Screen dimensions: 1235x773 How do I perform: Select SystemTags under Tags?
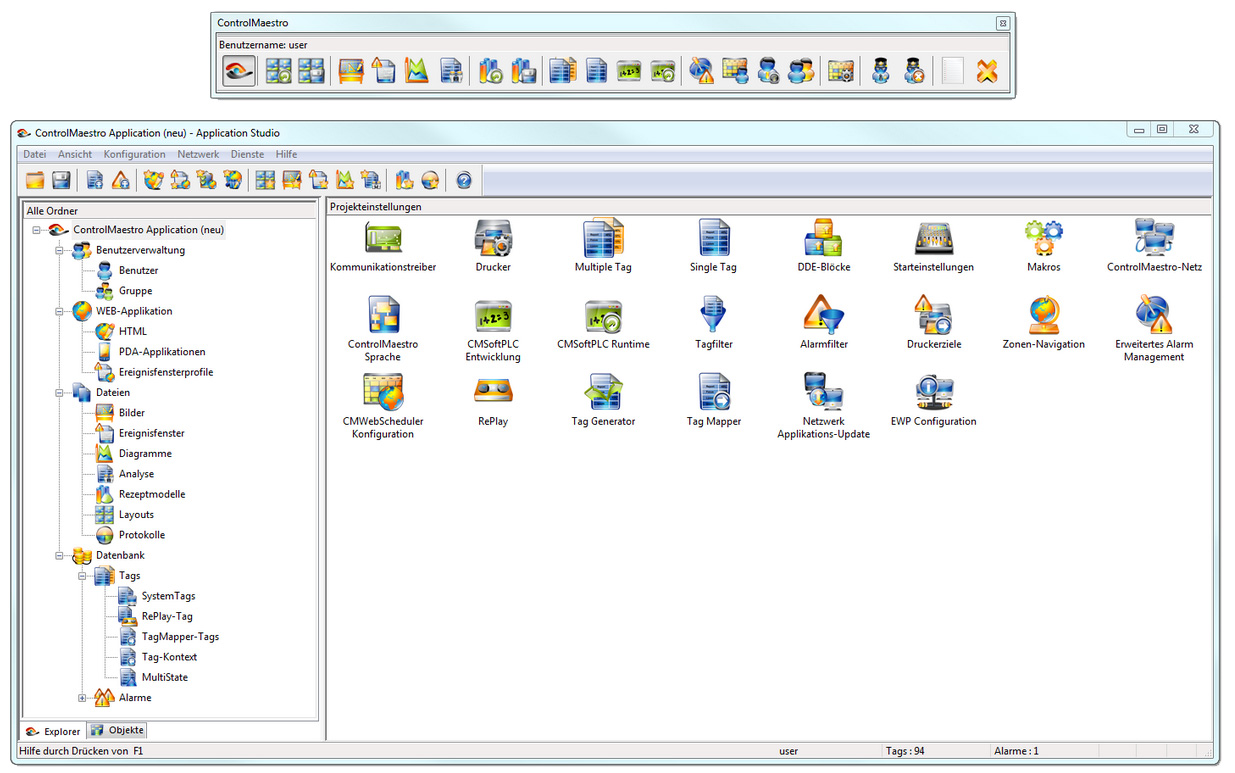pyautogui.click(x=168, y=597)
